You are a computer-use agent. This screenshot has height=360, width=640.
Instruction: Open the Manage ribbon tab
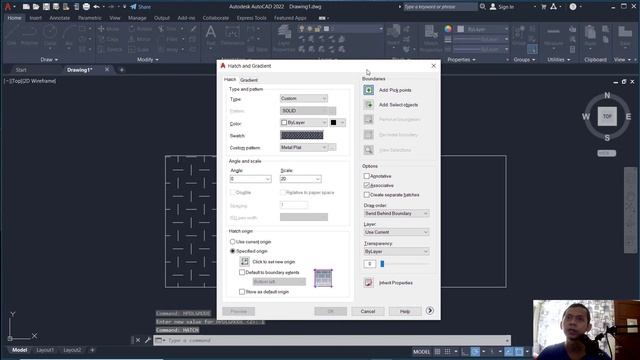(x=137, y=18)
